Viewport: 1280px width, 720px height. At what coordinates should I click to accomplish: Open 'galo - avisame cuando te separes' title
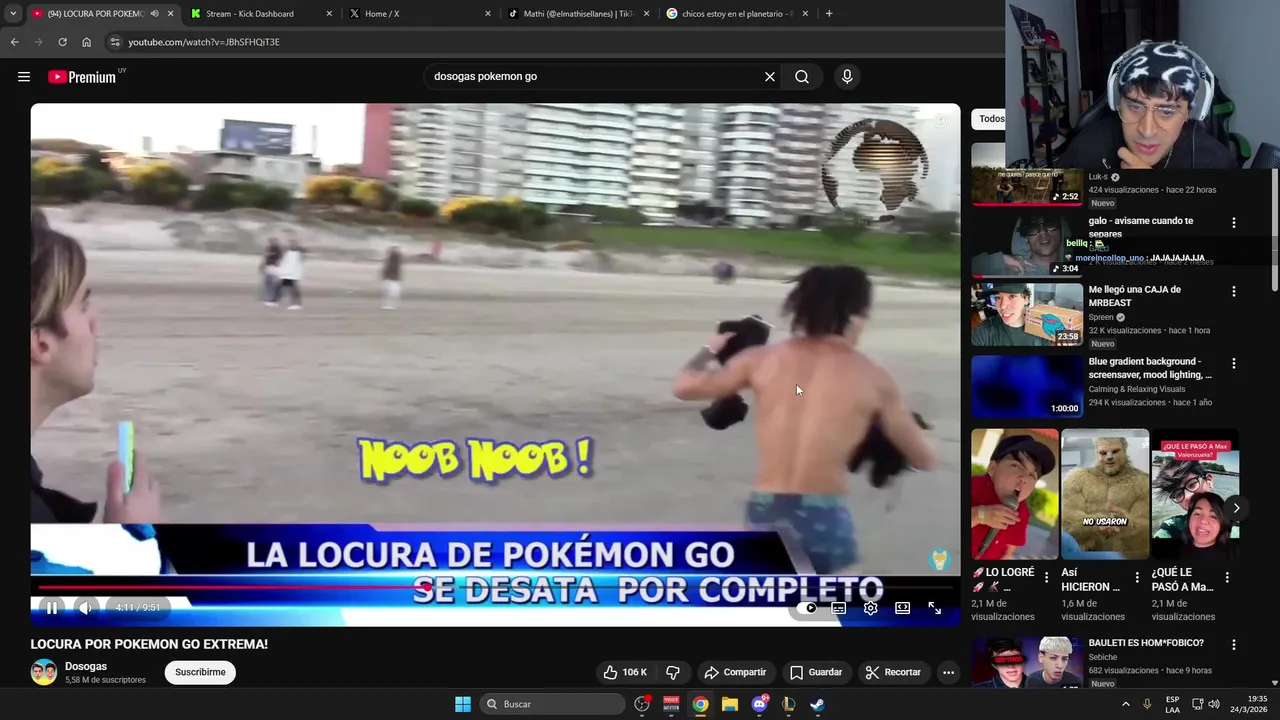click(x=1141, y=227)
